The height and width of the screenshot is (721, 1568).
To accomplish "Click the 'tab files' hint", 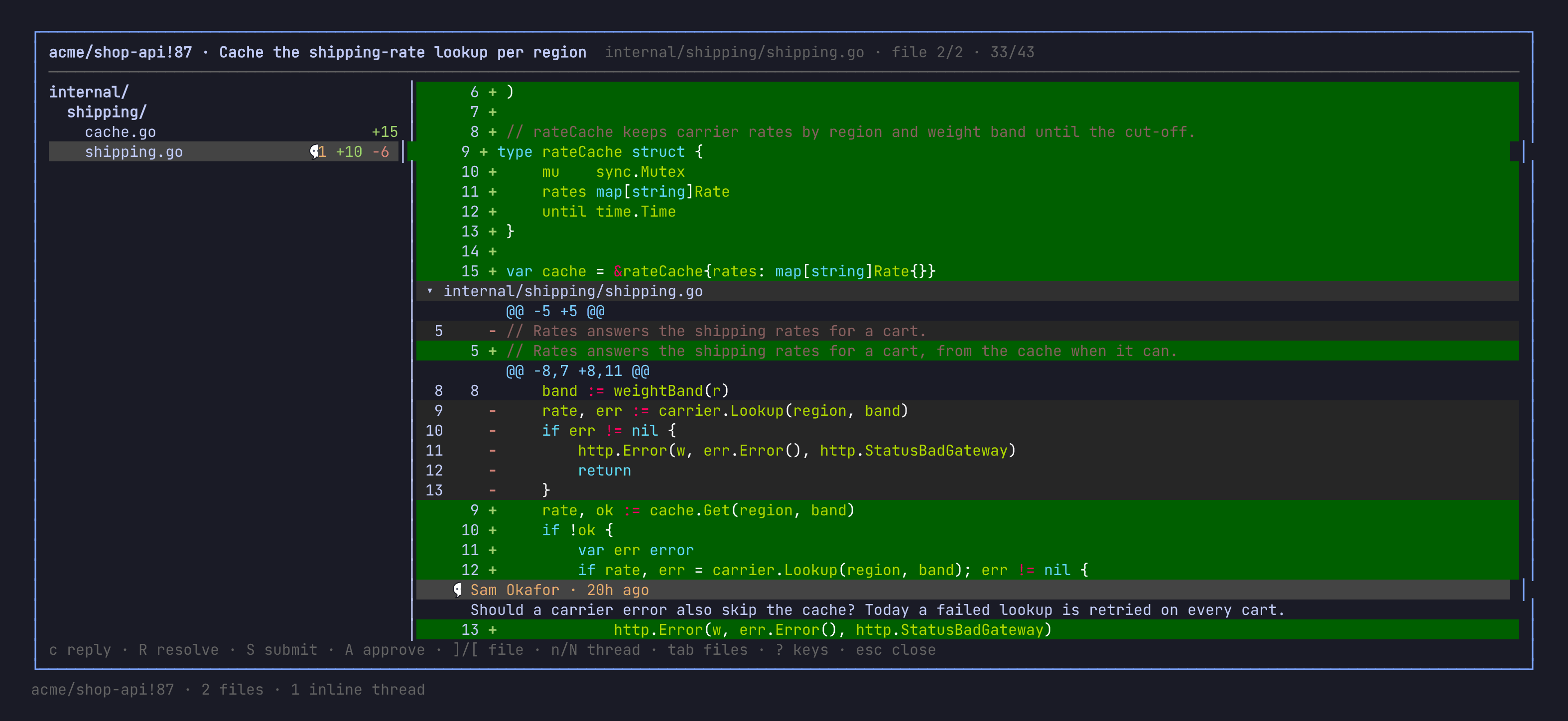I will [x=707, y=650].
